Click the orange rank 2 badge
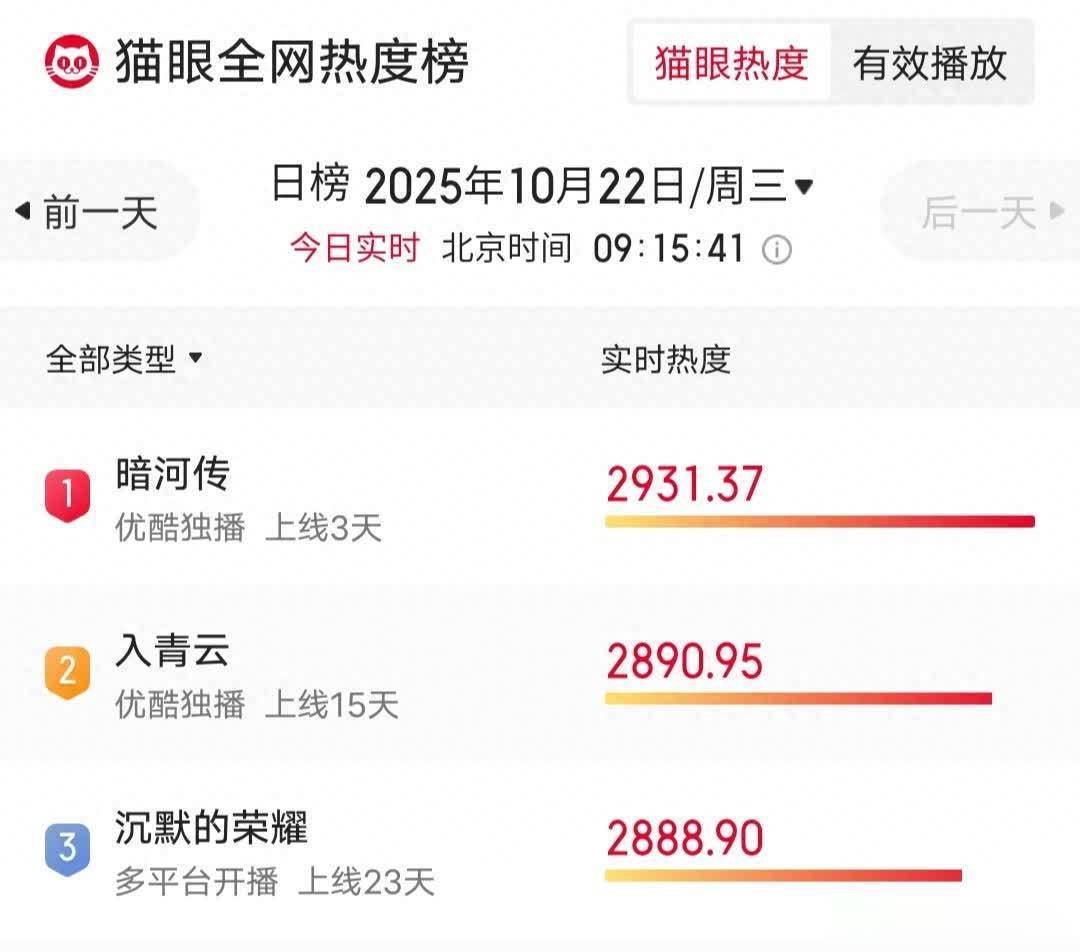The image size is (1080, 952). 67,672
